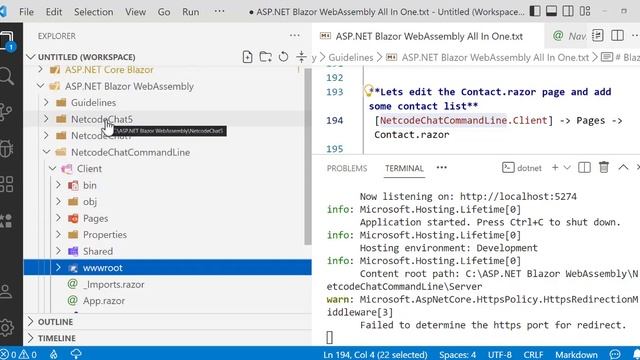
Task: Expand the Pages folder
Action: (58, 218)
